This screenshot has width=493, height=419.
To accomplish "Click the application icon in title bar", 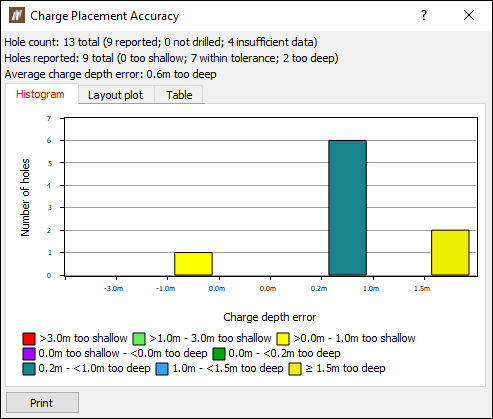I will (17, 15).
